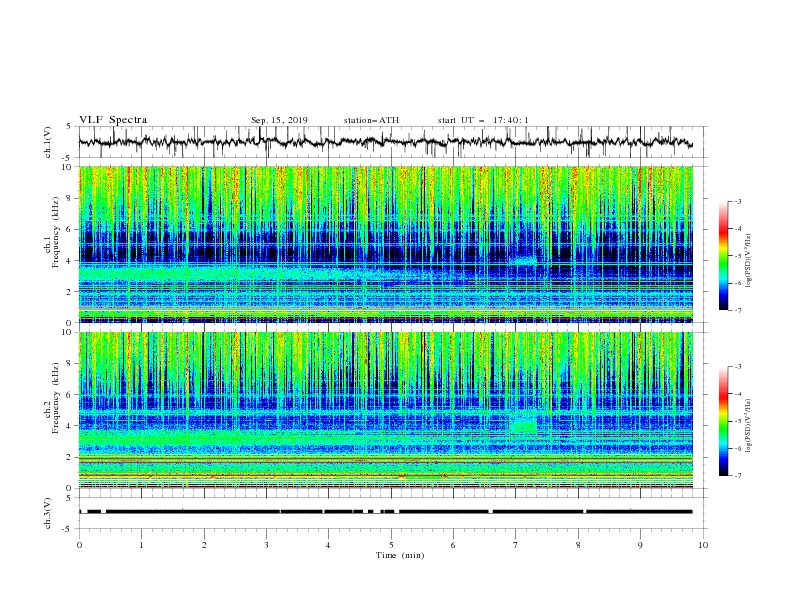Click the green 4 kHz burst near minute 7 in ch.2
The image size is (792, 612).
click(524, 423)
